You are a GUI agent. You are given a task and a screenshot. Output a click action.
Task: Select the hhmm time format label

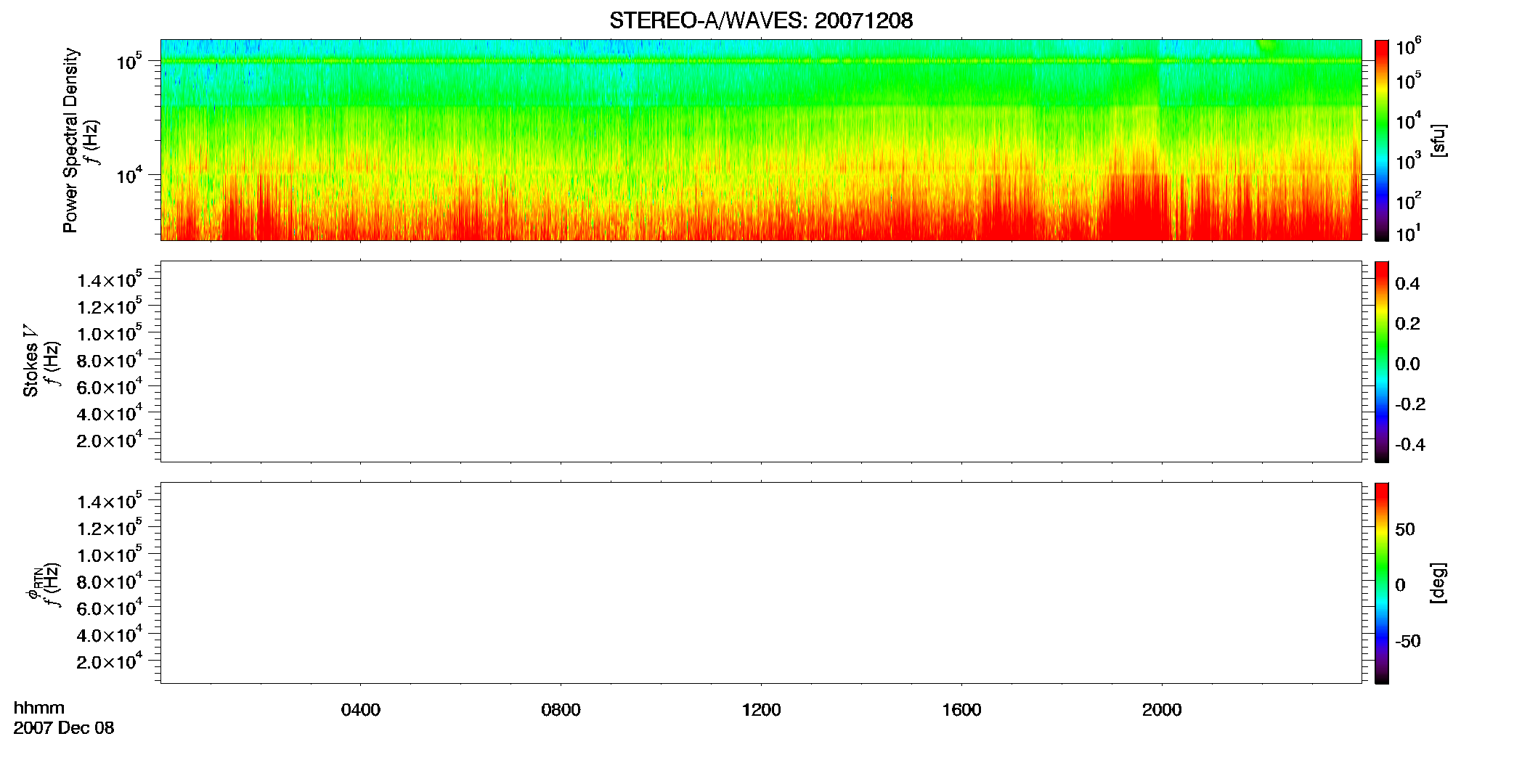pyautogui.click(x=39, y=708)
